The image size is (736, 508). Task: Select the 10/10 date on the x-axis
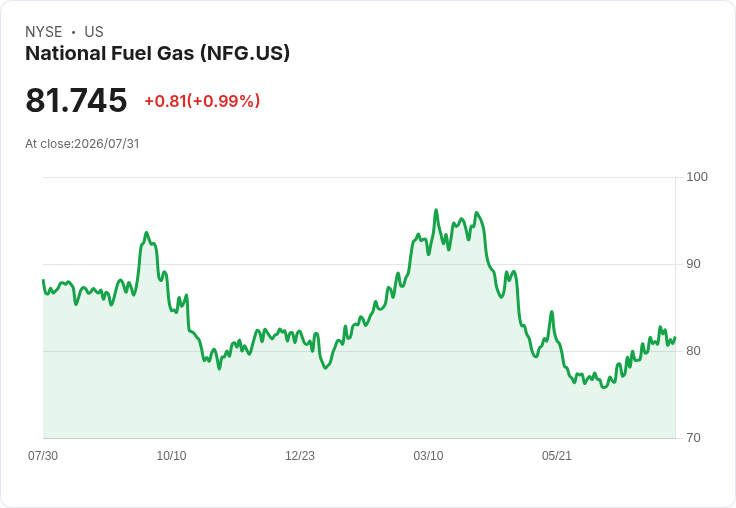pos(171,456)
